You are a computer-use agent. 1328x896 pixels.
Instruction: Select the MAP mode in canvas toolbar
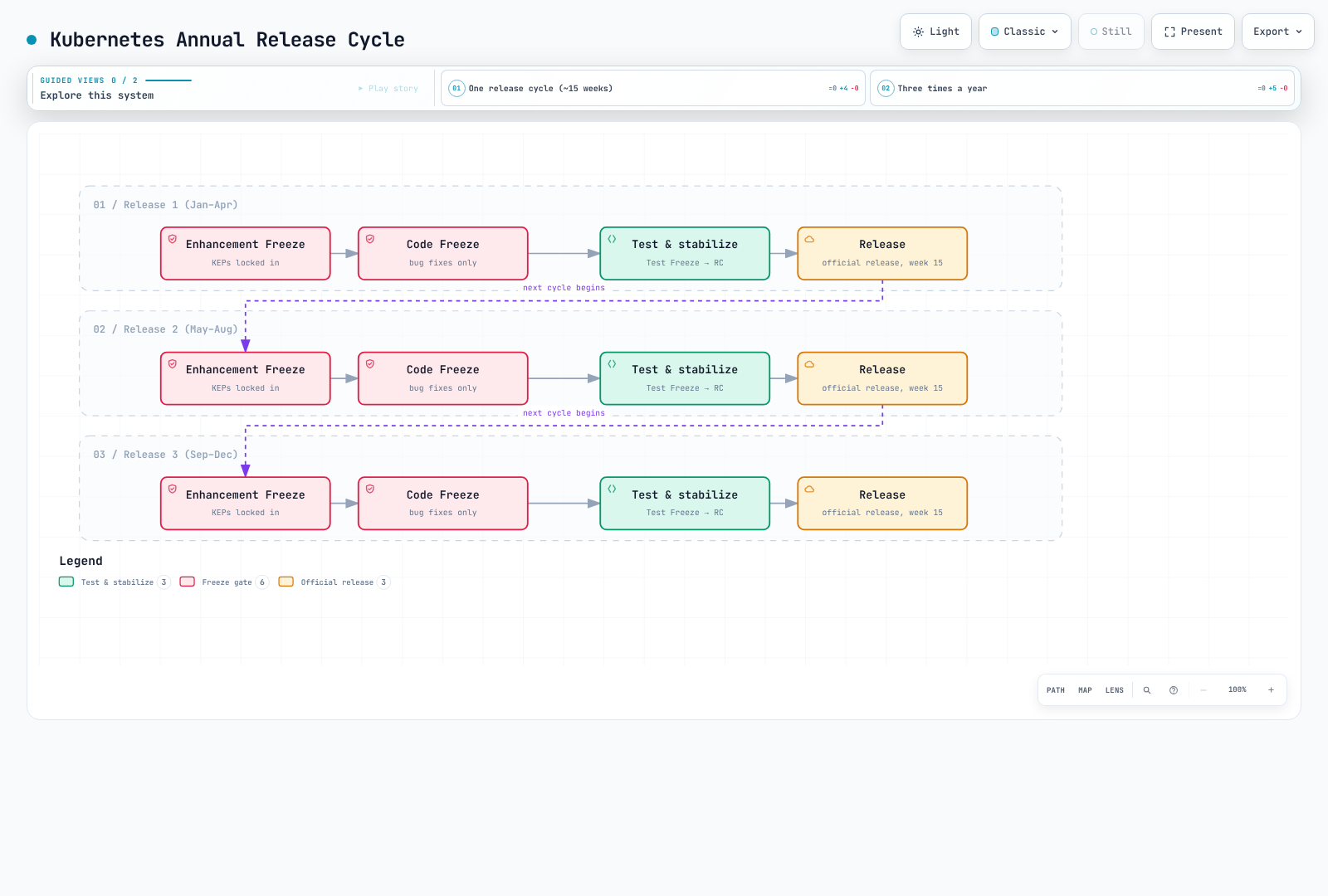click(1085, 690)
